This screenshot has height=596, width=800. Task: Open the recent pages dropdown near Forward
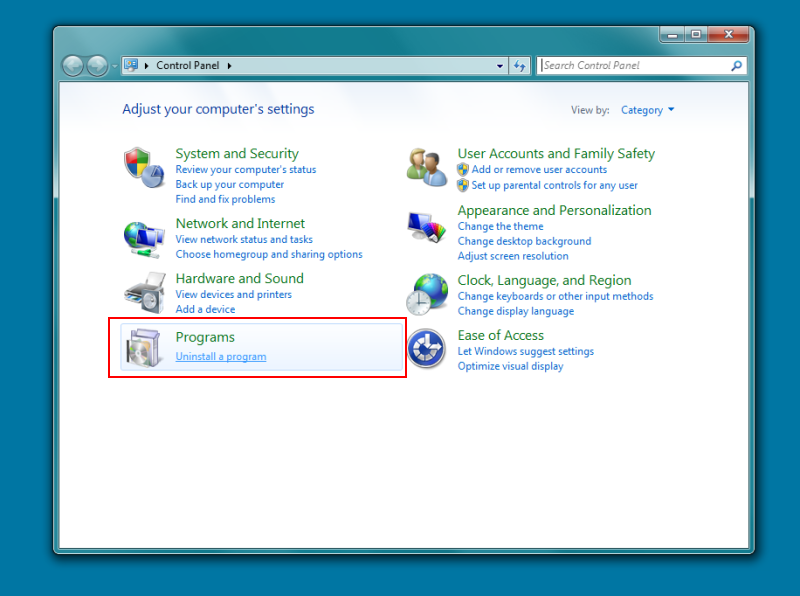pyautogui.click(x=114, y=66)
